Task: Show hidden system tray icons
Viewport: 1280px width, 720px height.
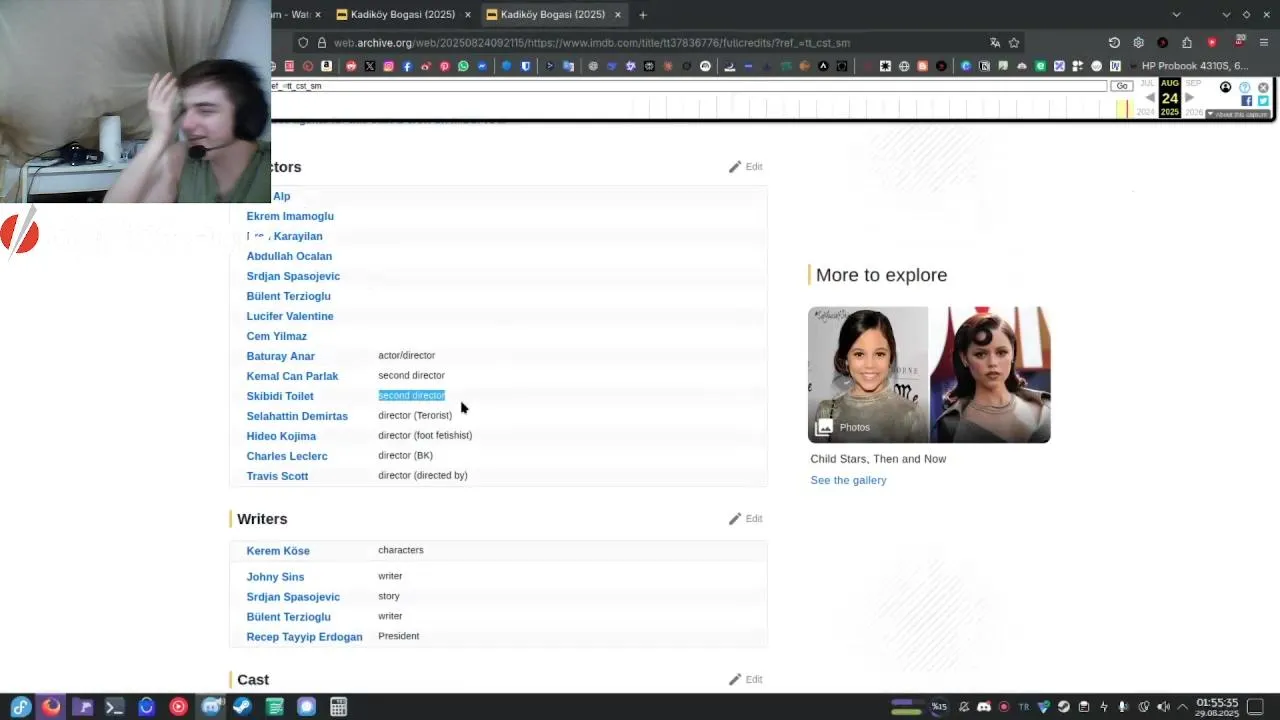Action: pyautogui.click(x=1182, y=707)
